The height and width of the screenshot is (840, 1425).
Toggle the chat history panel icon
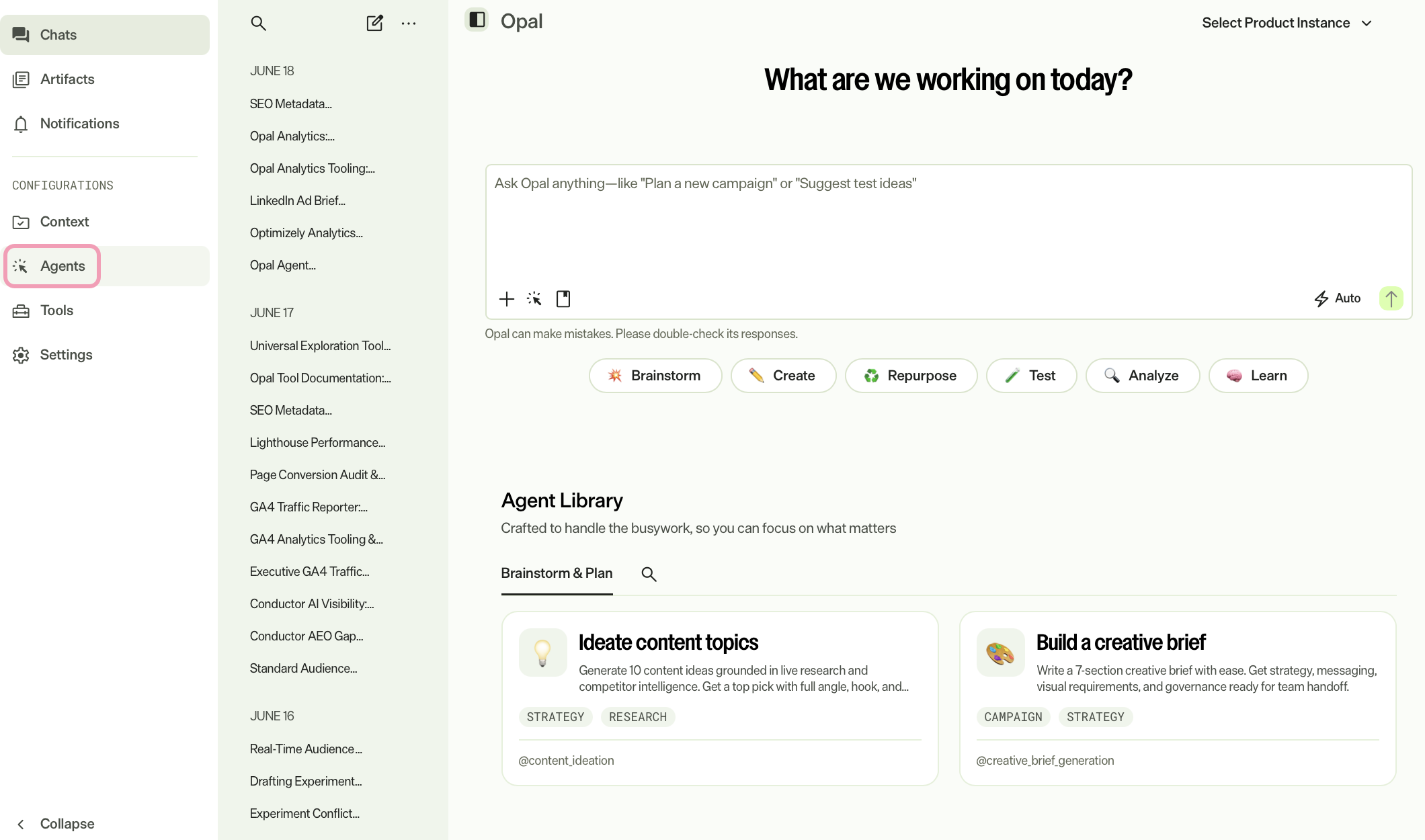[477, 20]
